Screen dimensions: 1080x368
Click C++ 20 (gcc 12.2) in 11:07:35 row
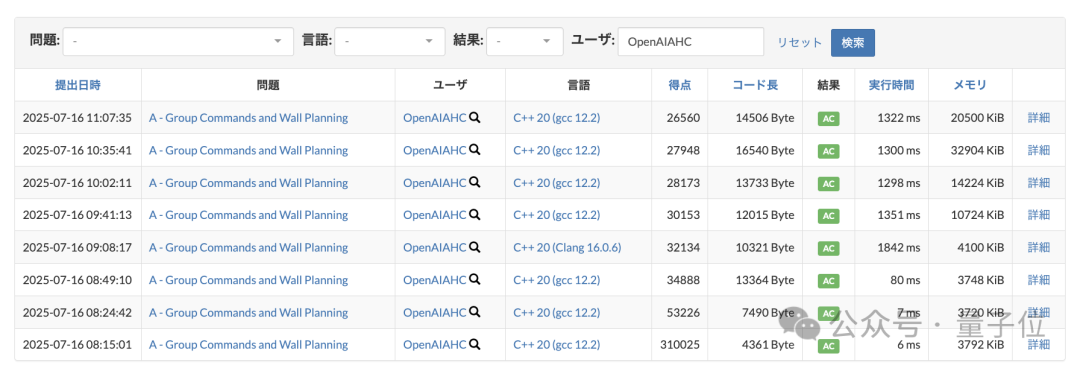pyautogui.click(x=557, y=118)
